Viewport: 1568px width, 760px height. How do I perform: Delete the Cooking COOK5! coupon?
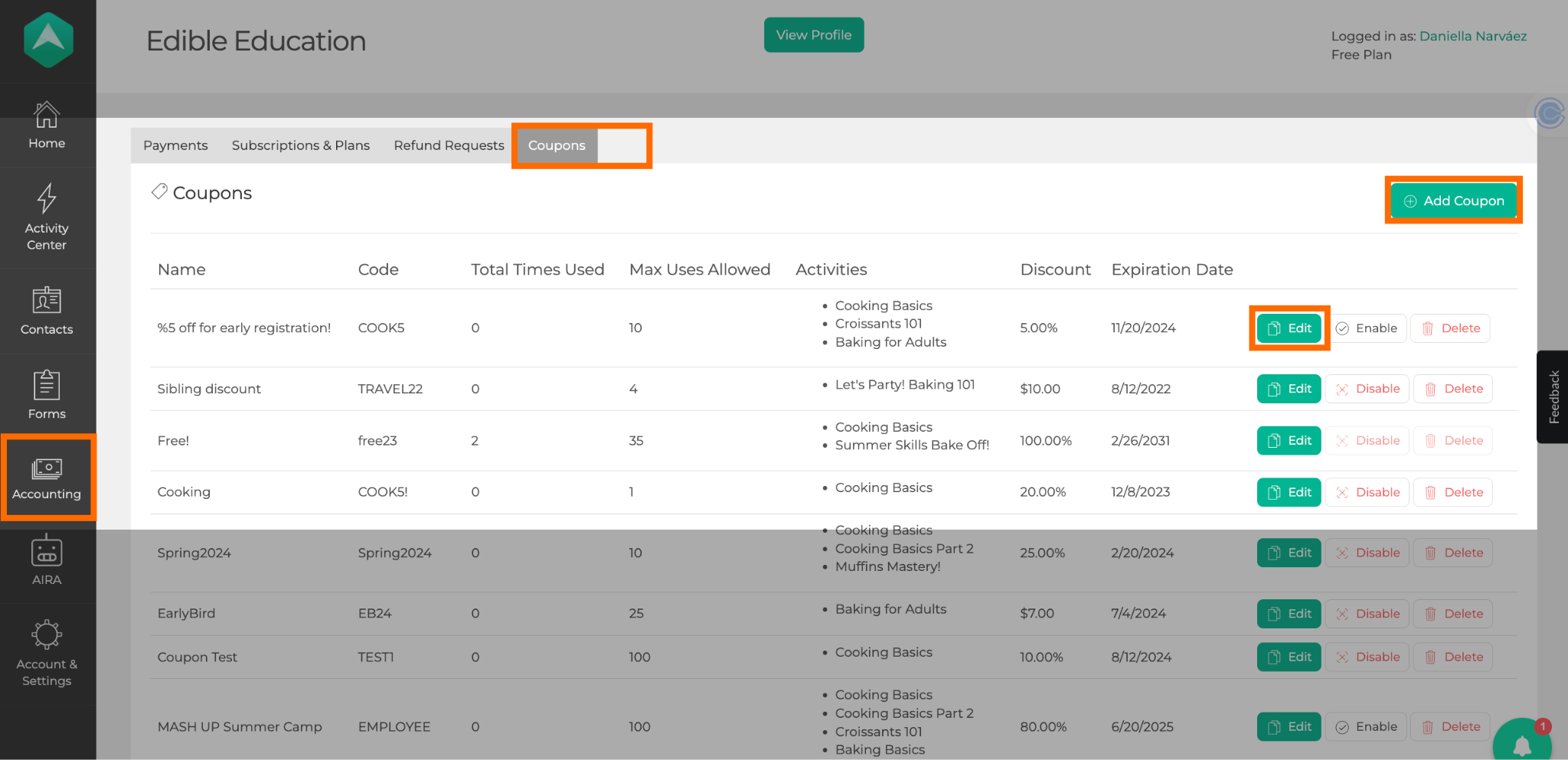1453,492
